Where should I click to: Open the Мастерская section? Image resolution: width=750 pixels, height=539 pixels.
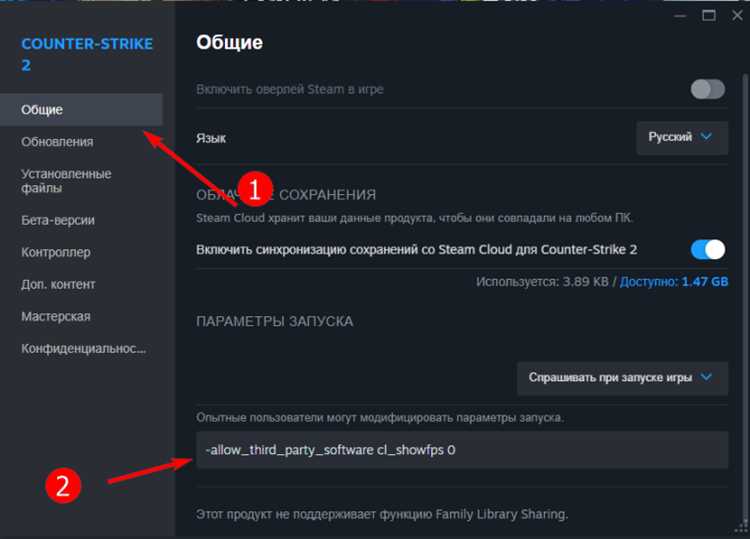[x=55, y=317]
